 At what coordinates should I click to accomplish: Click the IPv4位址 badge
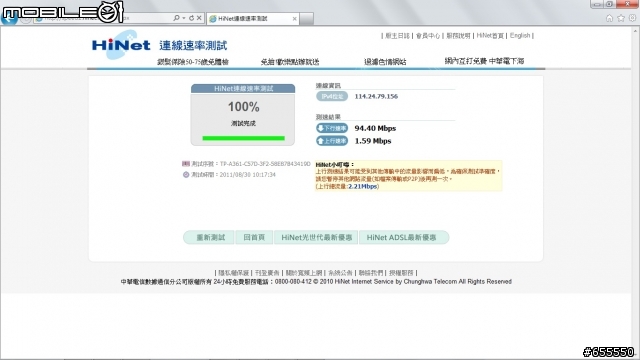click(332, 96)
